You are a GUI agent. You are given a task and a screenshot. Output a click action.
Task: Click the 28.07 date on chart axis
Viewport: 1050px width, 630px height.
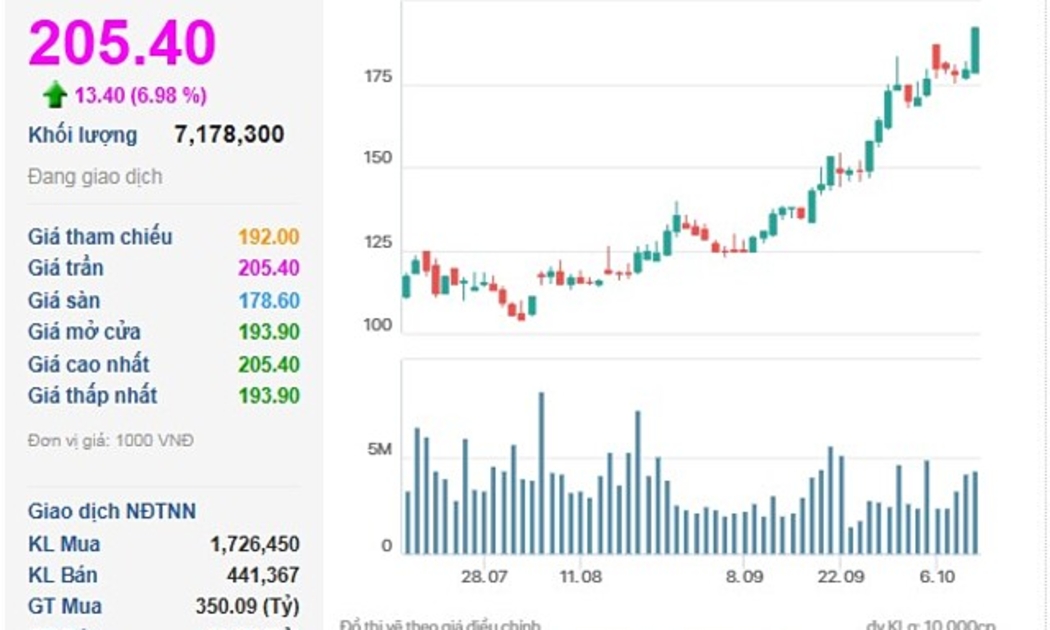point(484,577)
